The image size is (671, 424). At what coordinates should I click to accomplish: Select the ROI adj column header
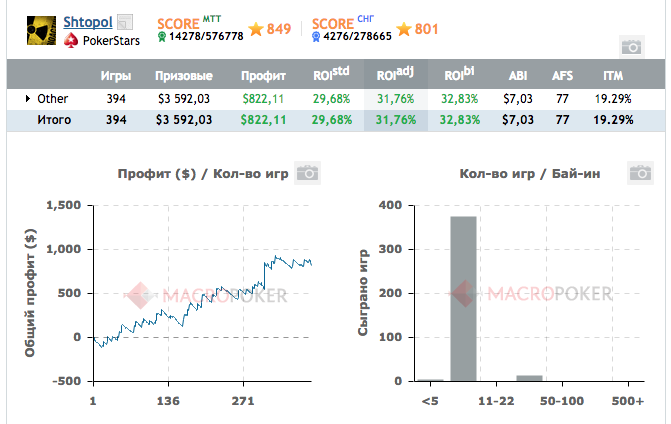(x=395, y=74)
